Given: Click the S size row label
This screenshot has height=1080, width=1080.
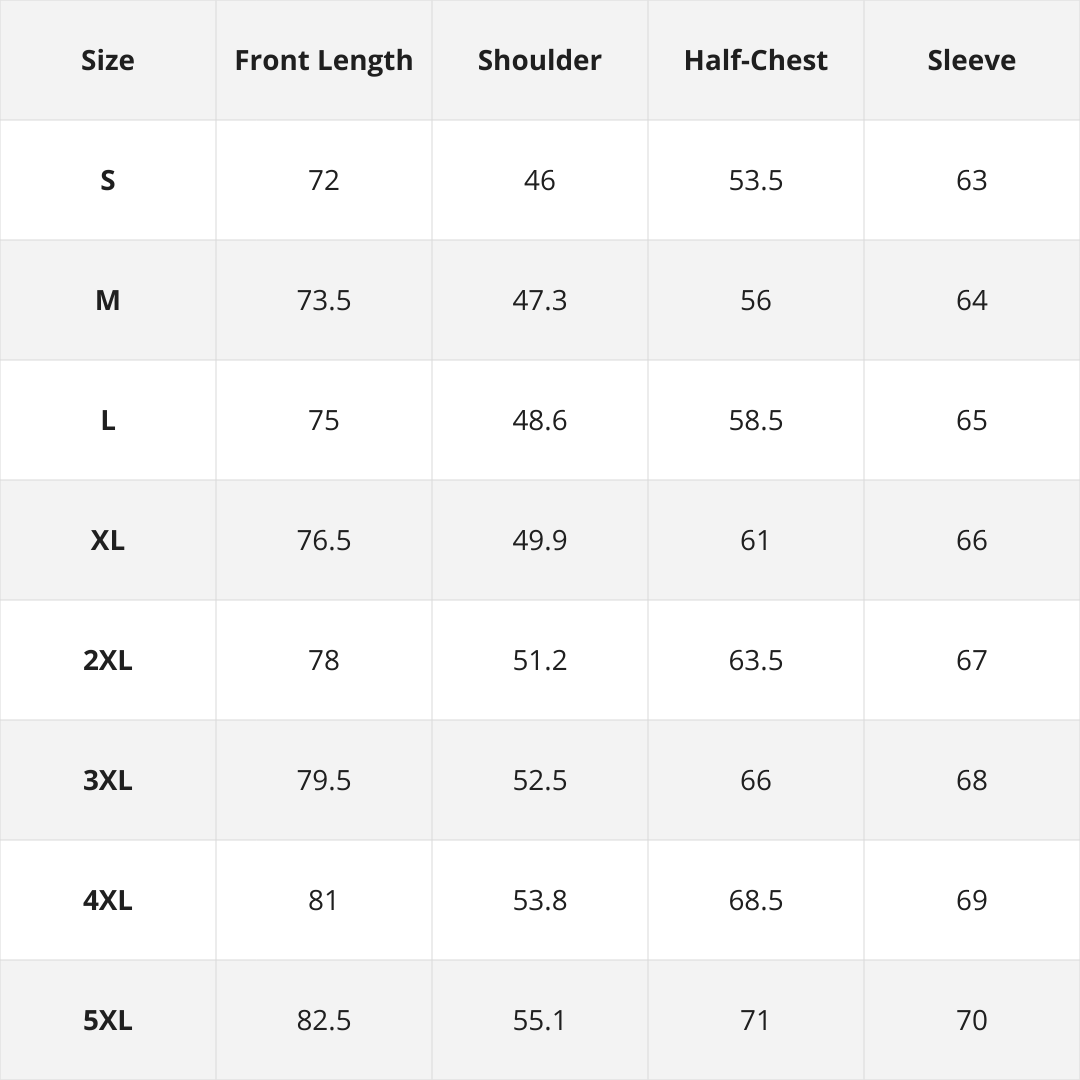Looking at the screenshot, I should (108, 180).
